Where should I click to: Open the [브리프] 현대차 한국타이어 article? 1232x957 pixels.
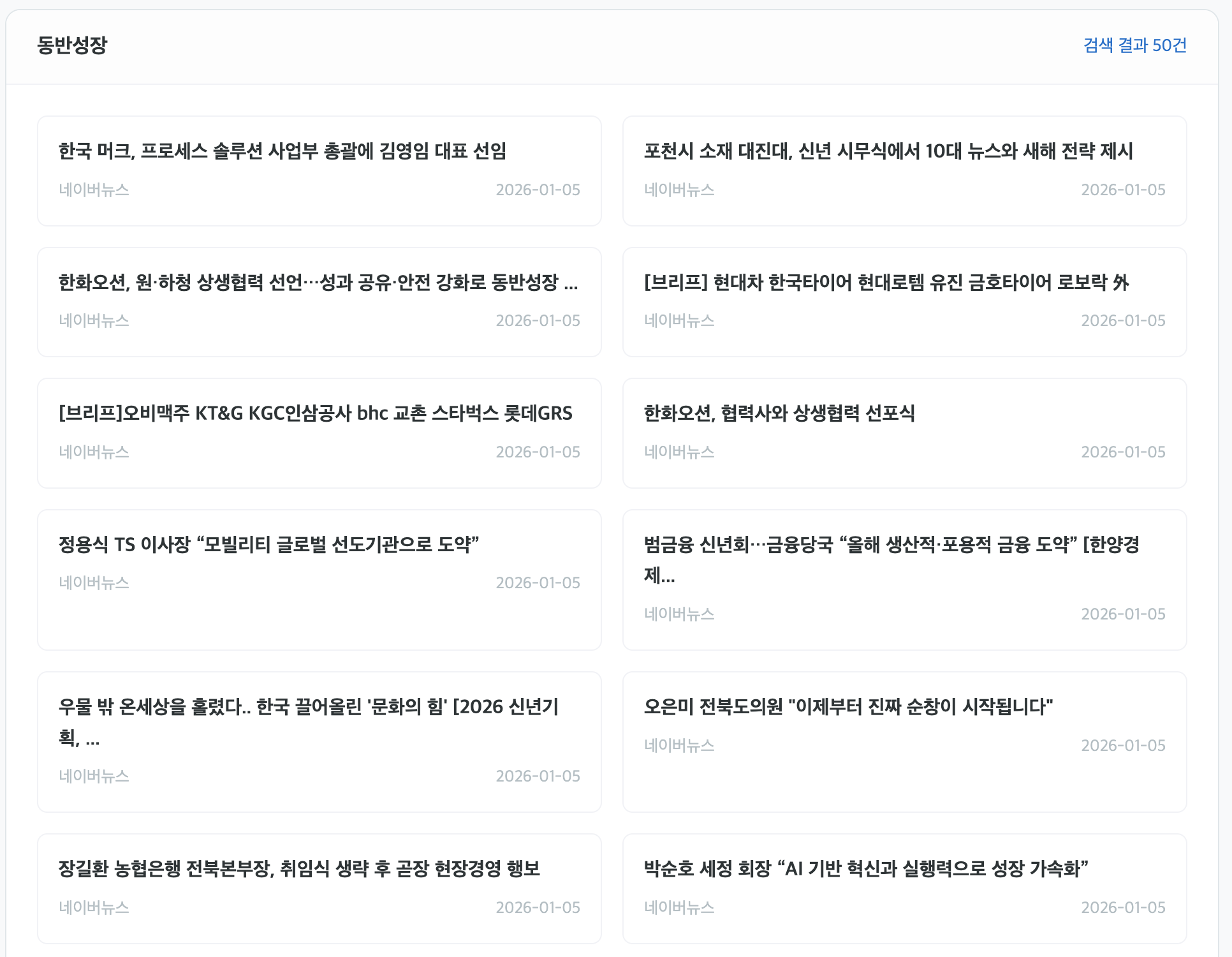point(886,282)
